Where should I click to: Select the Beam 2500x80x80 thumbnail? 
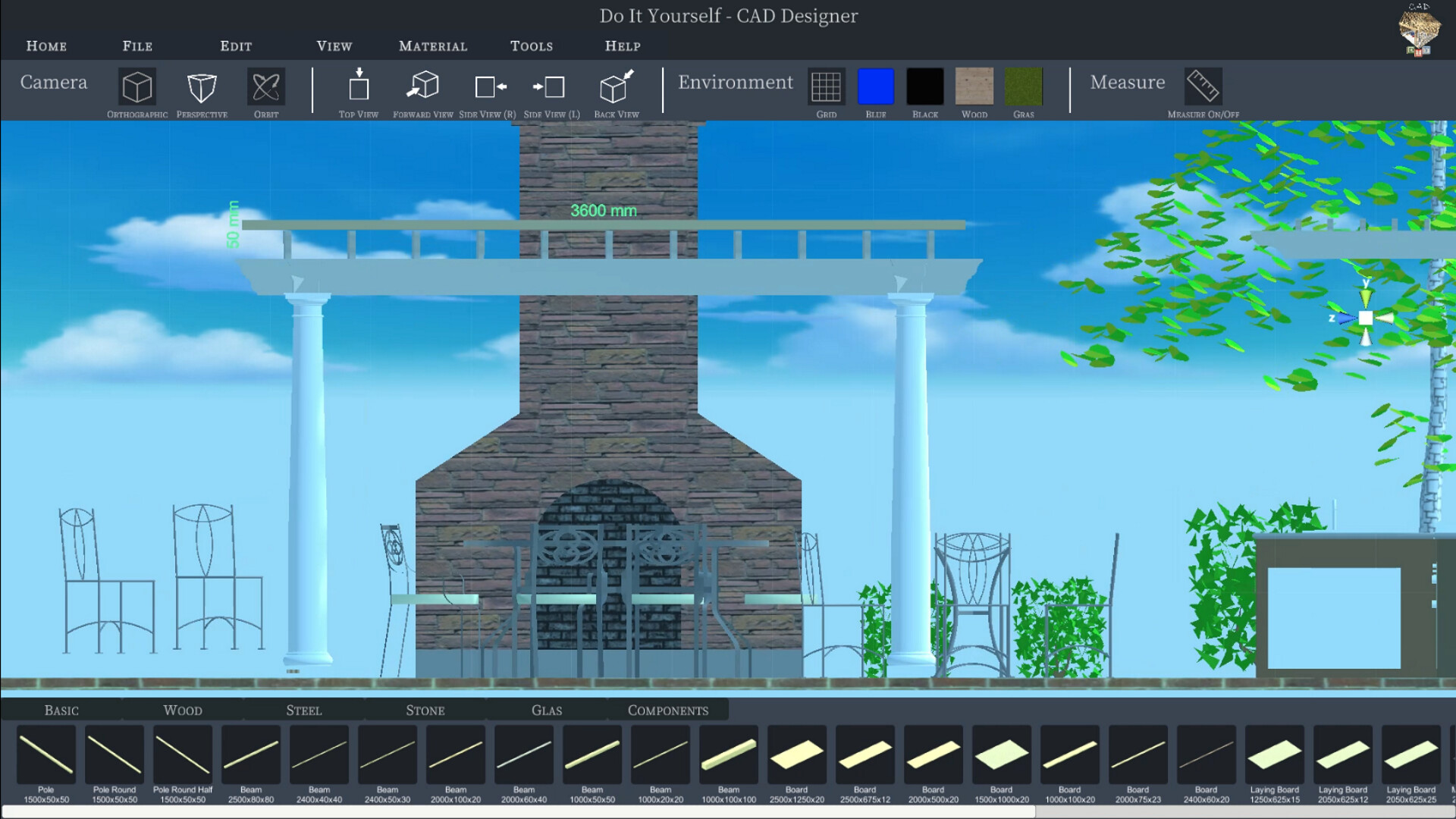pyautogui.click(x=251, y=755)
